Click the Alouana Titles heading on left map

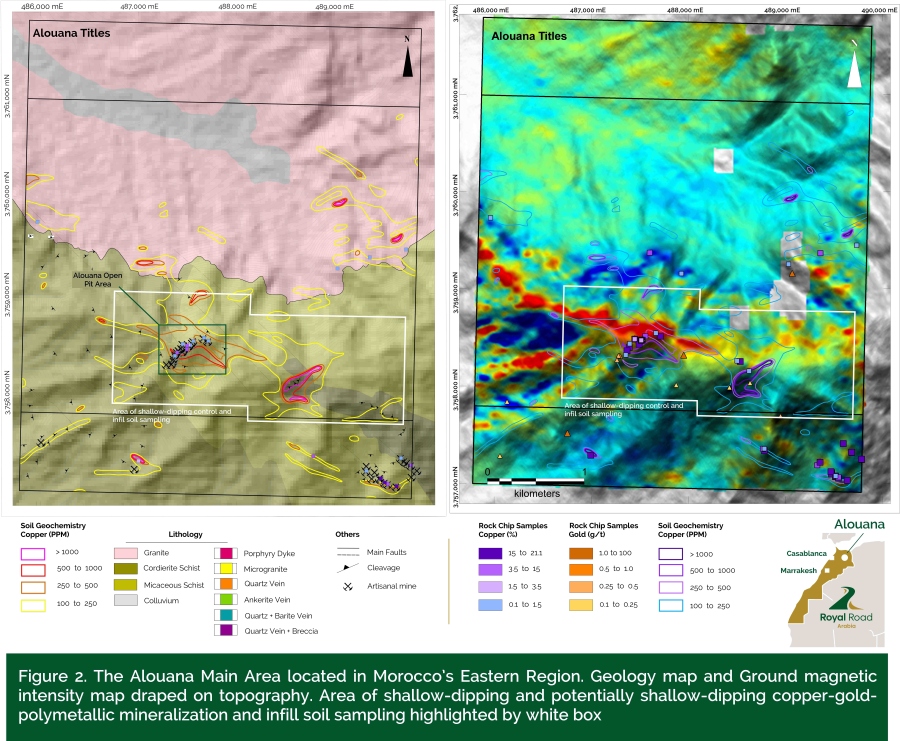71,34
